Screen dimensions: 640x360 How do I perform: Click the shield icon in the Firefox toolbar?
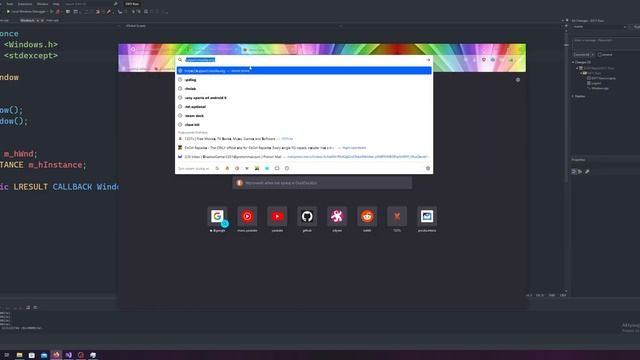pyautogui.click(x=484, y=60)
